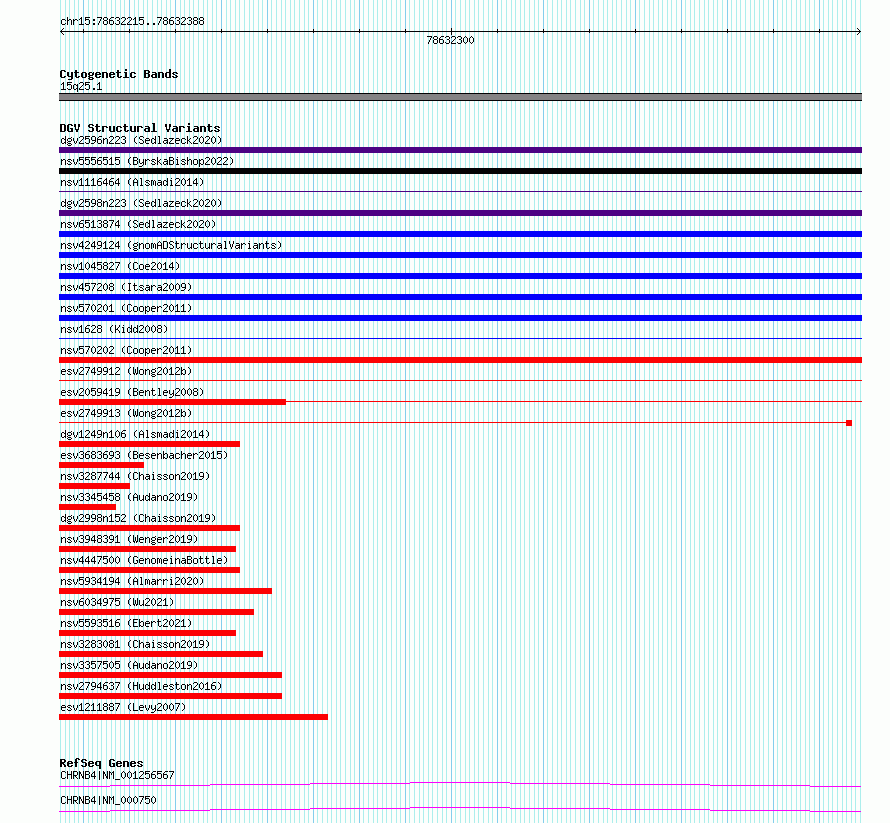Click the esv1211887 (Levy2007) label
This screenshot has width=890, height=823.
click(x=123, y=707)
